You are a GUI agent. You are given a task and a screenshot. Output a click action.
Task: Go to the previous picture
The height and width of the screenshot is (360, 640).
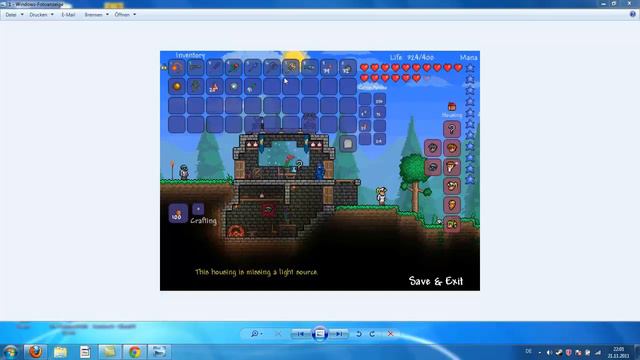point(300,333)
